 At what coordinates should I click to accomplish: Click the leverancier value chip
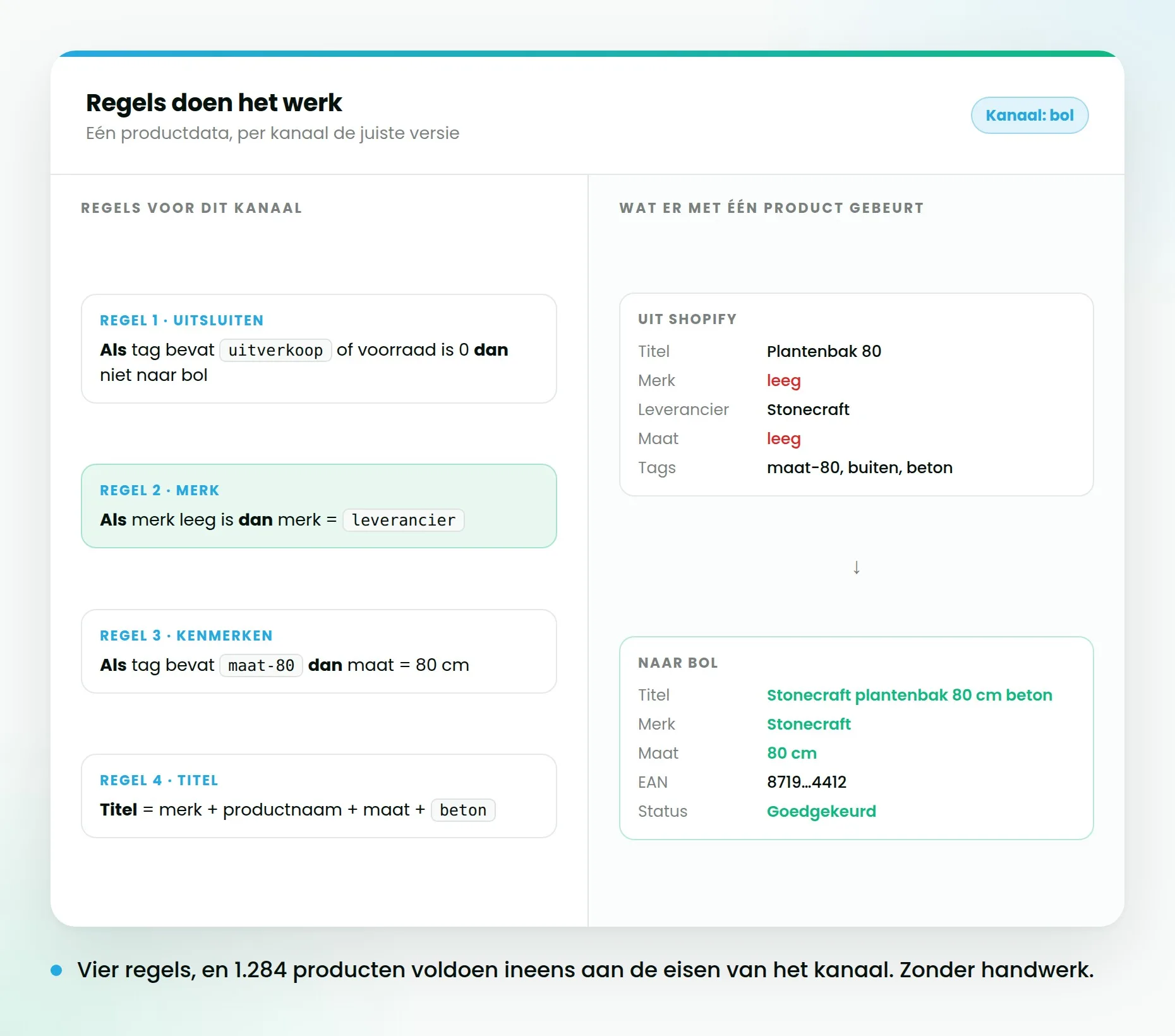pyautogui.click(x=403, y=520)
